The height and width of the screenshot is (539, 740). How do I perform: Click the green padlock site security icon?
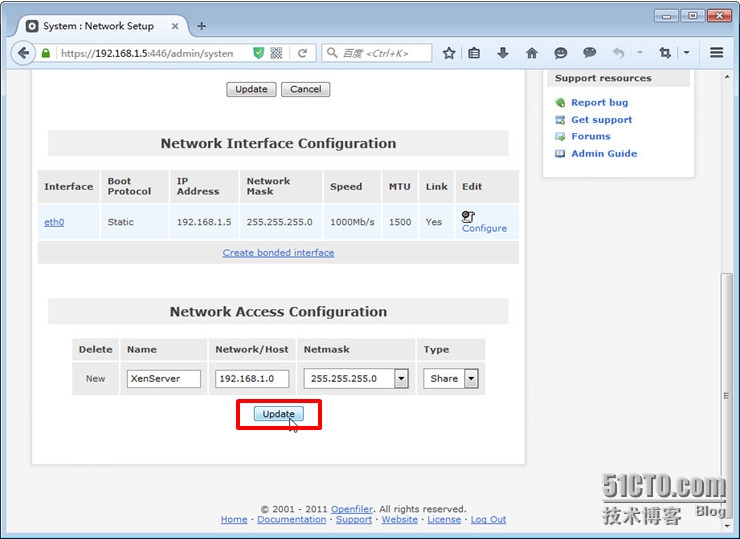46,53
